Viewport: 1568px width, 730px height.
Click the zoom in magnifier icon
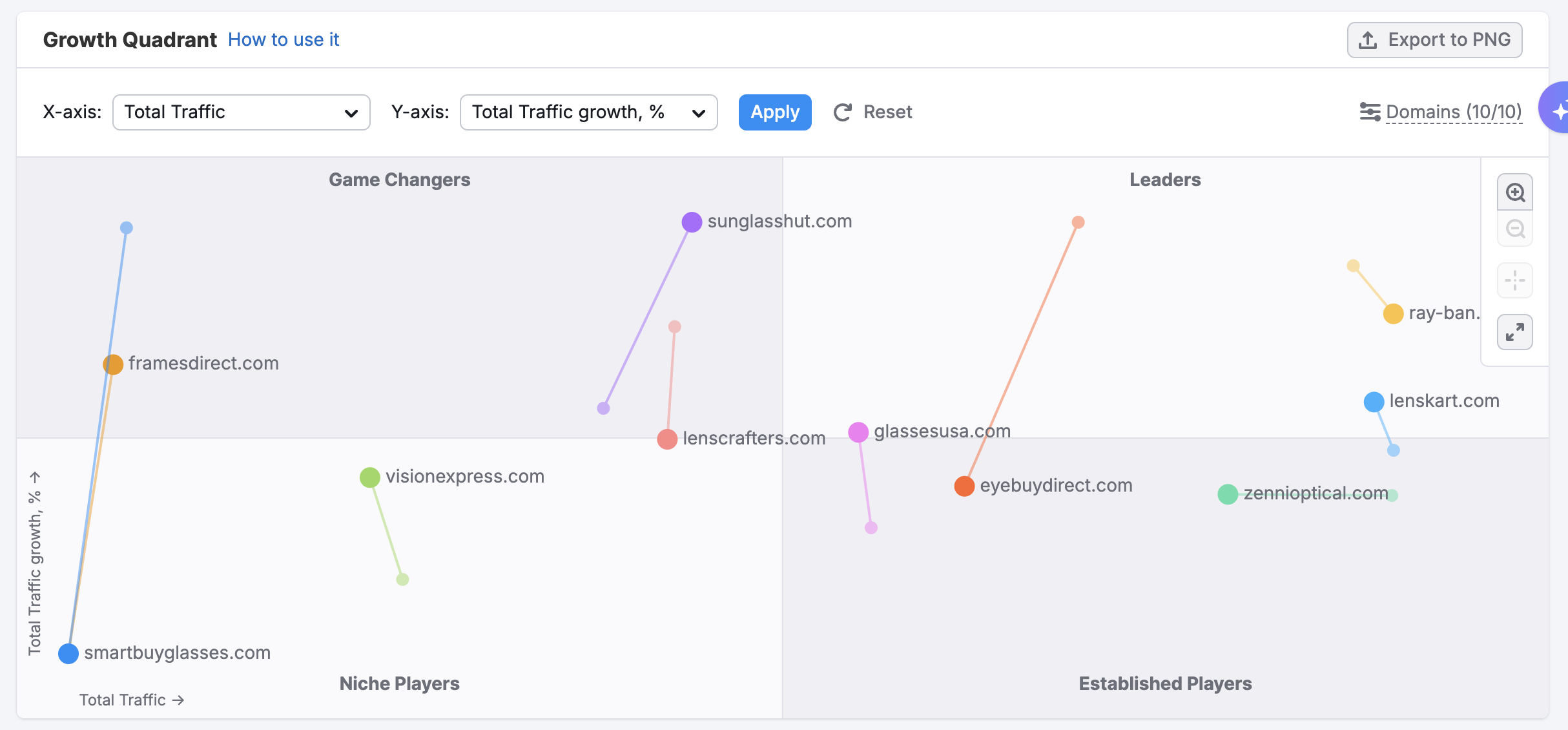click(1515, 193)
